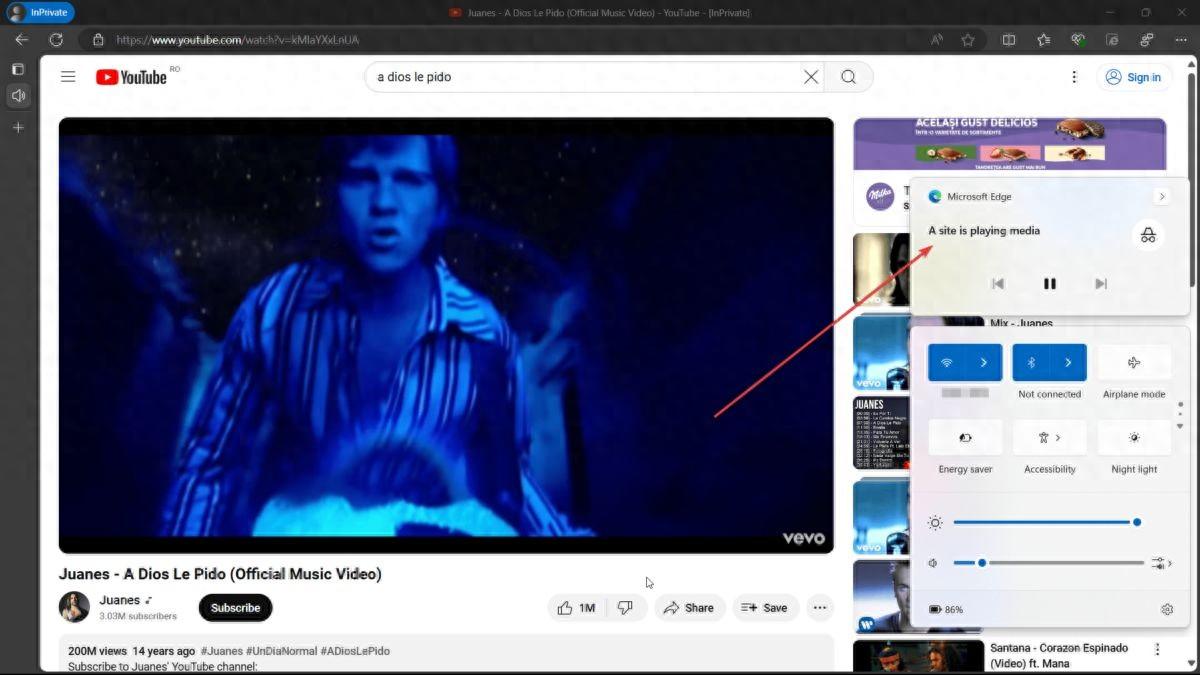Expand Bluetooth devices chevron
The width and height of the screenshot is (1200, 675).
click(1068, 363)
